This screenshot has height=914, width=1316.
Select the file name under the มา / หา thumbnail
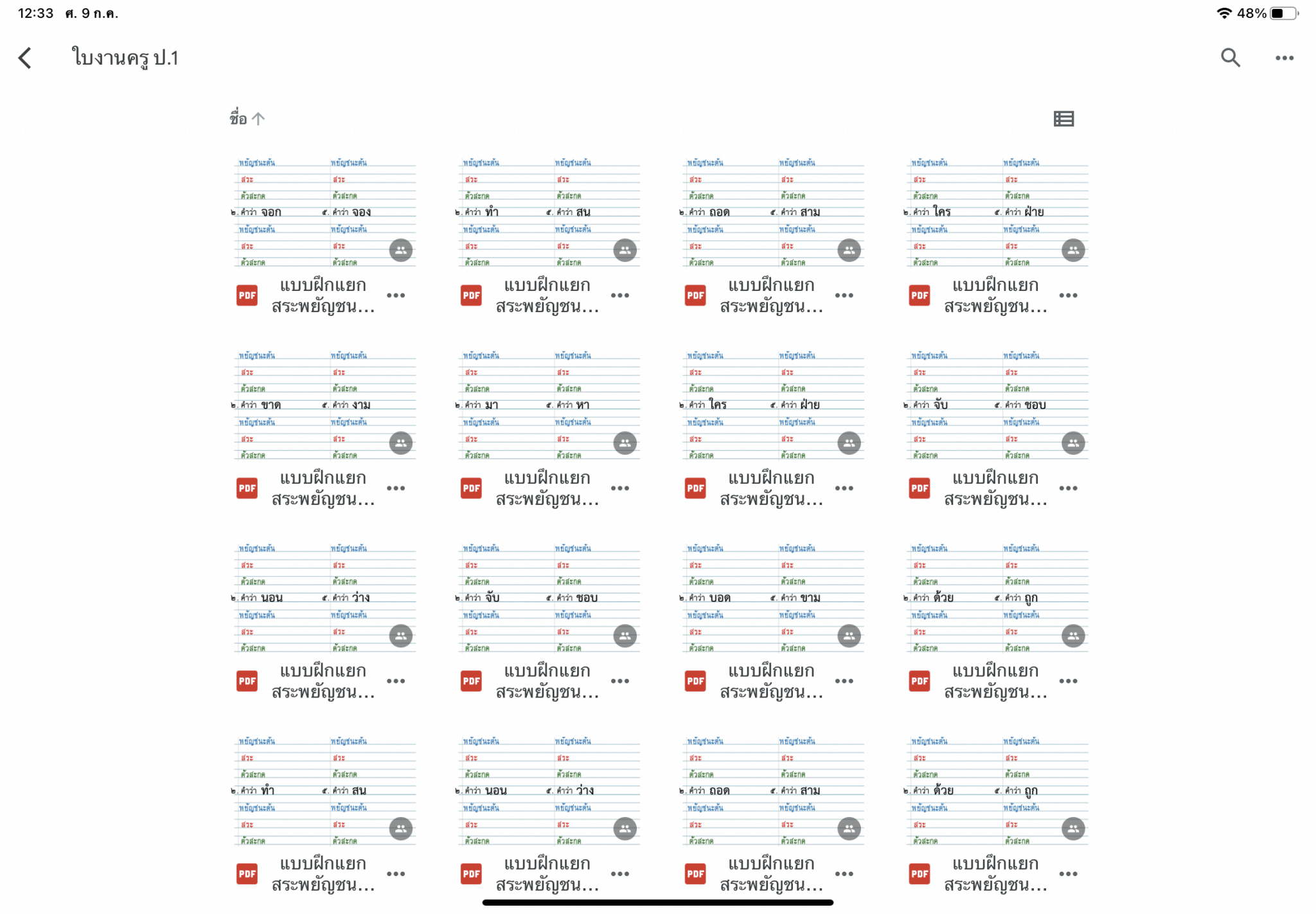coord(547,488)
